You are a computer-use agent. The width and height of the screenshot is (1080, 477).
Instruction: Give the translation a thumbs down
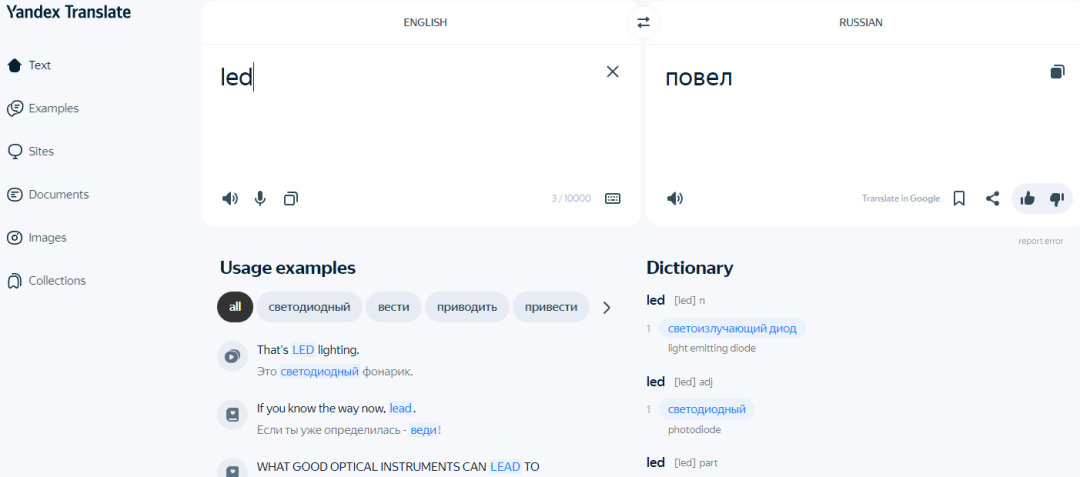pos(1057,199)
